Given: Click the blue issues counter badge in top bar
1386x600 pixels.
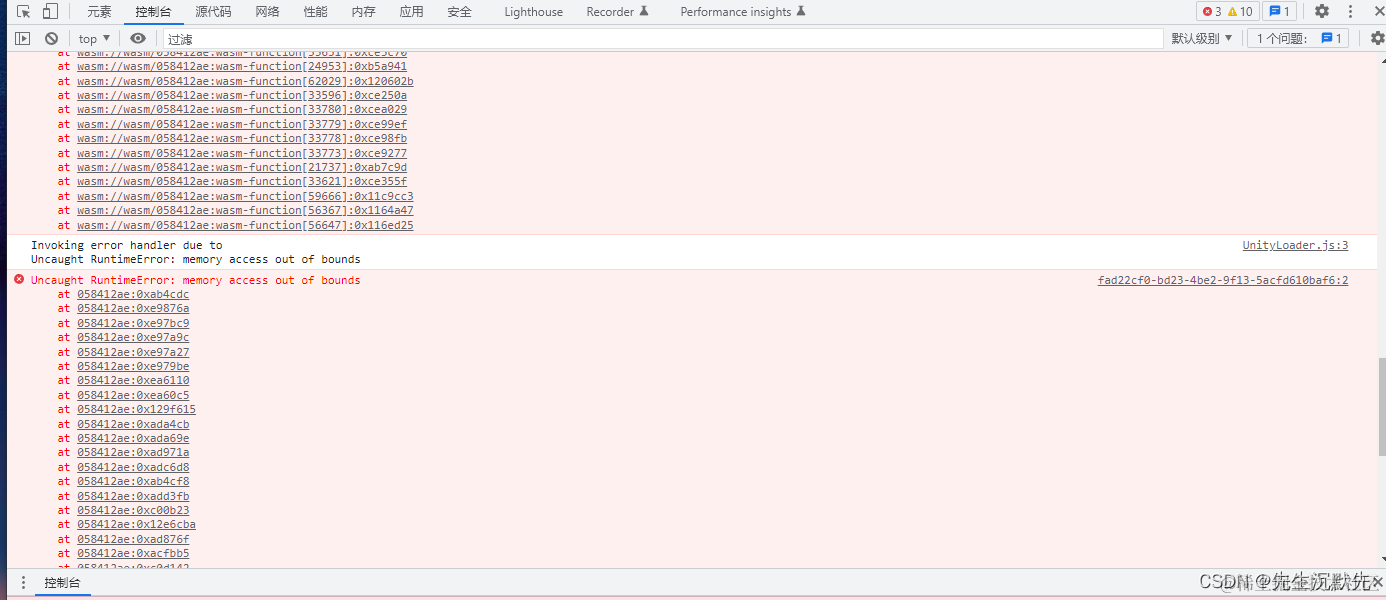Looking at the screenshot, I should (1279, 12).
